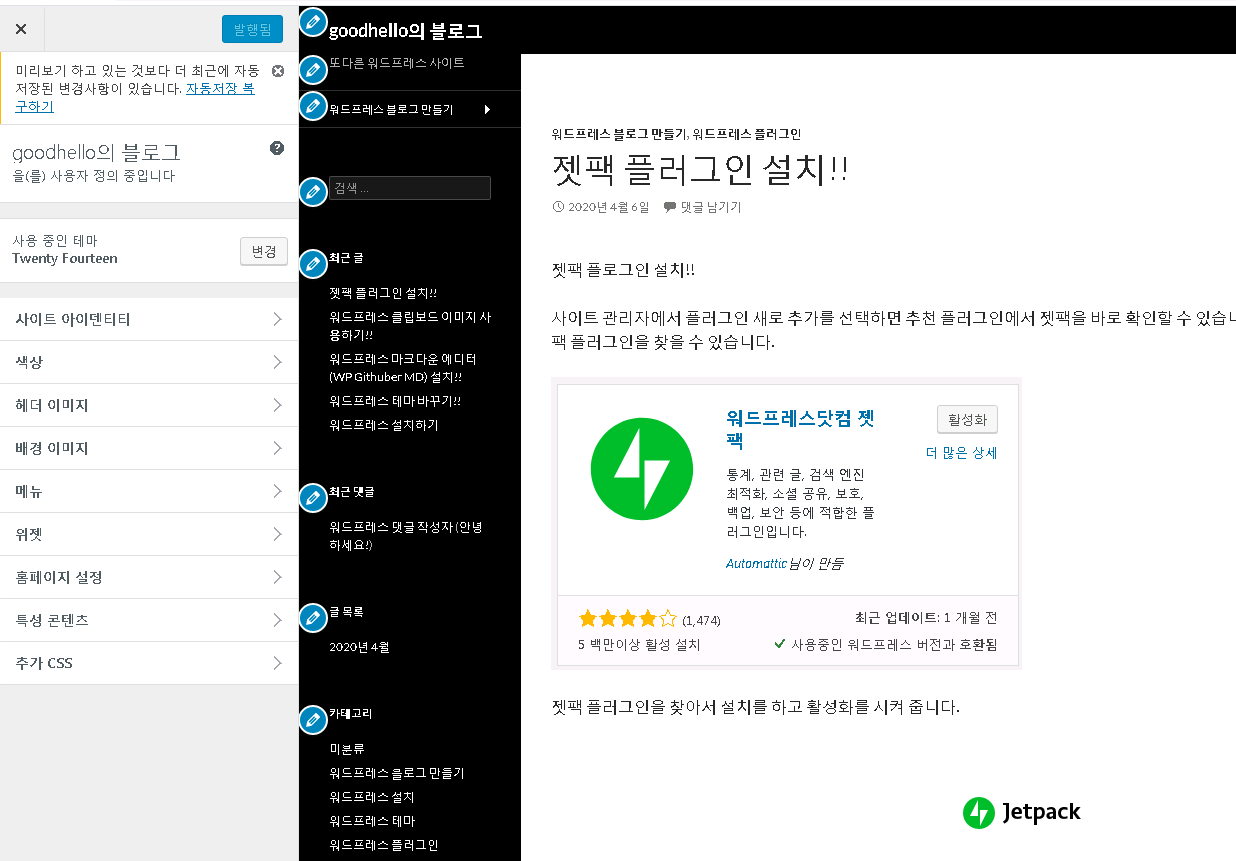Viewport: 1236px width, 861px height.
Task: Expand the 색상 section
Action: pos(149,362)
